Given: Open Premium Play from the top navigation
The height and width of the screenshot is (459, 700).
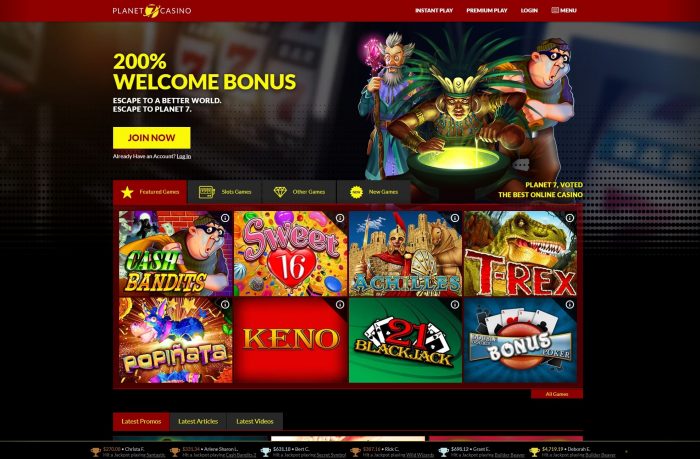Looking at the screenshot, I should coord(487,10).
